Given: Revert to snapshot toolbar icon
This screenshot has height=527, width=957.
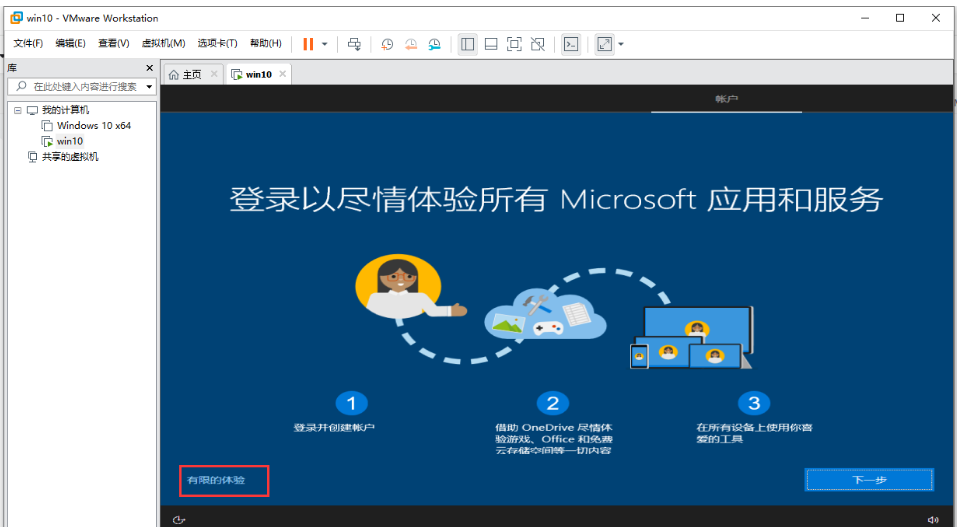Looking at the screenshot, I should [x=411, y=44].
